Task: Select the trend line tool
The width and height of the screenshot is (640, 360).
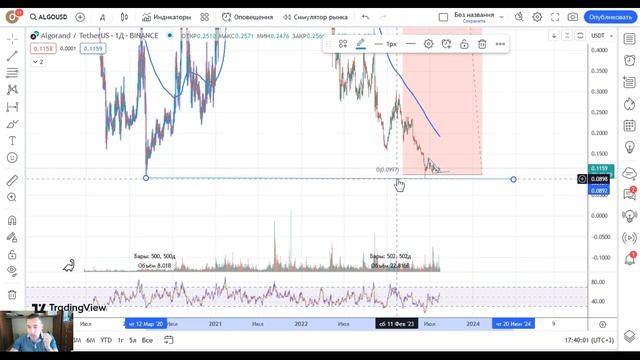Action: [x=12, y=56]
